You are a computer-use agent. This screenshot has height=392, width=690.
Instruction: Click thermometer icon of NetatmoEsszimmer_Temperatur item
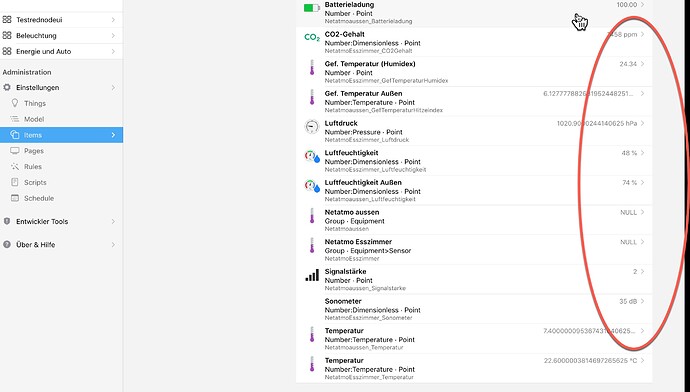click(x=312, y=364)
